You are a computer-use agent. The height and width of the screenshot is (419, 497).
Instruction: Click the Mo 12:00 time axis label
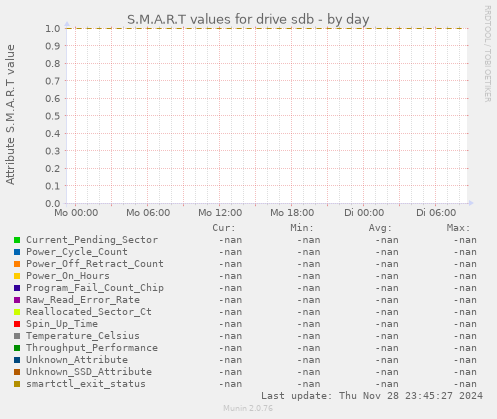[220, 213]
